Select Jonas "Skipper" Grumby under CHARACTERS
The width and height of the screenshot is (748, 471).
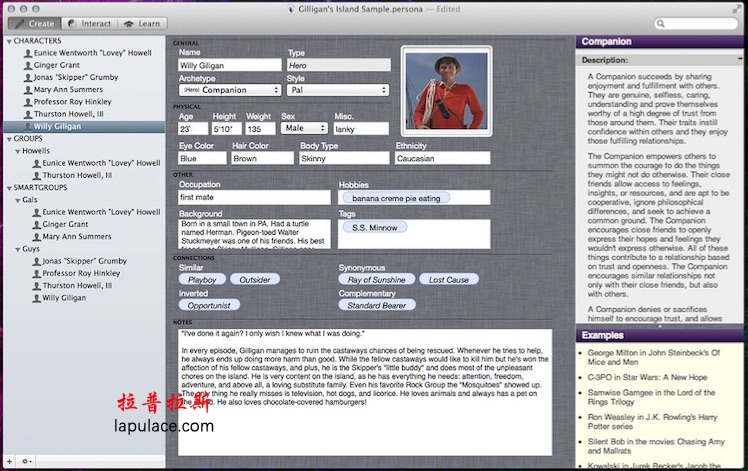click(75, 77)
